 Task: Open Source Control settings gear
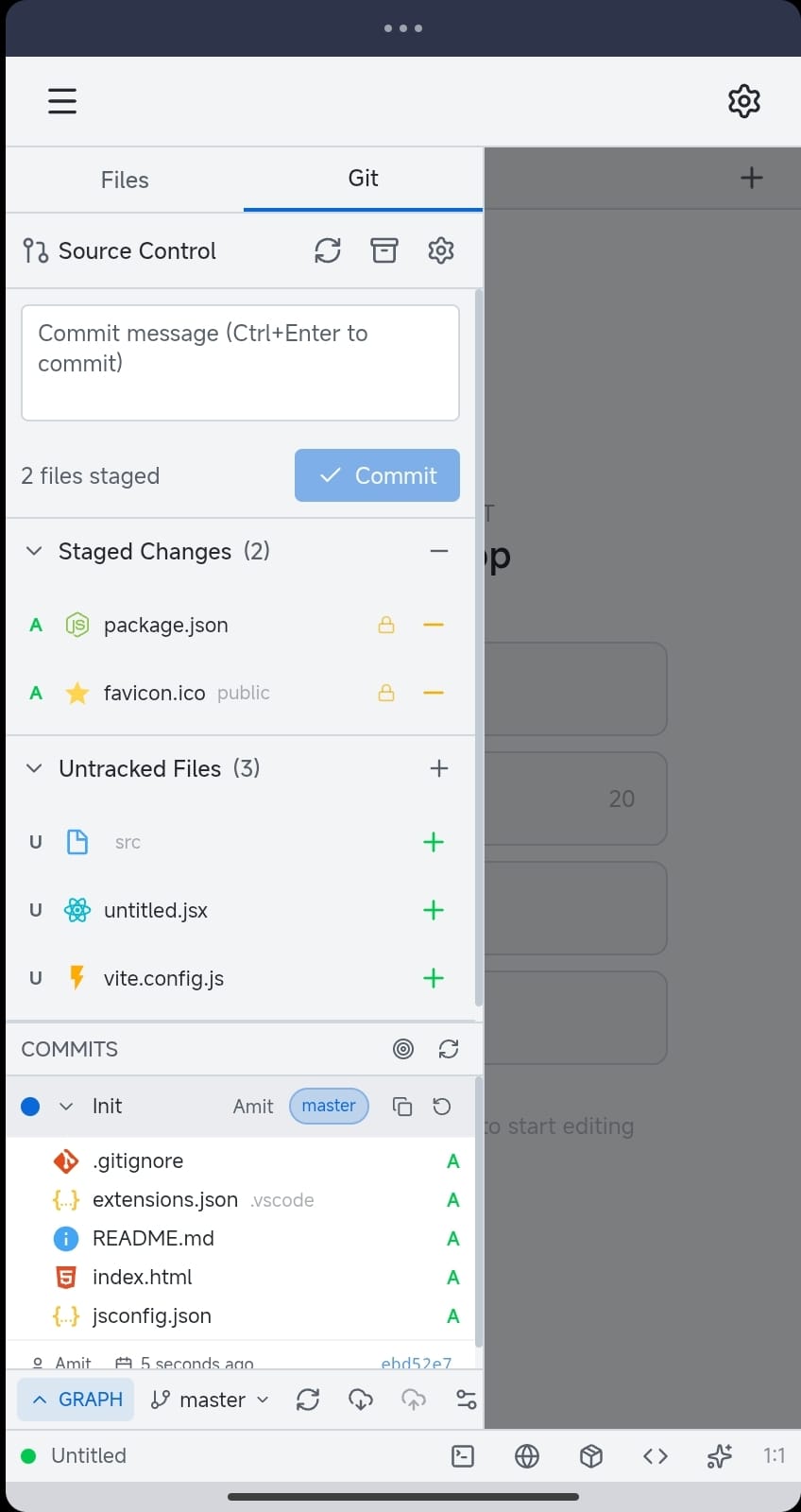(440, 250)
